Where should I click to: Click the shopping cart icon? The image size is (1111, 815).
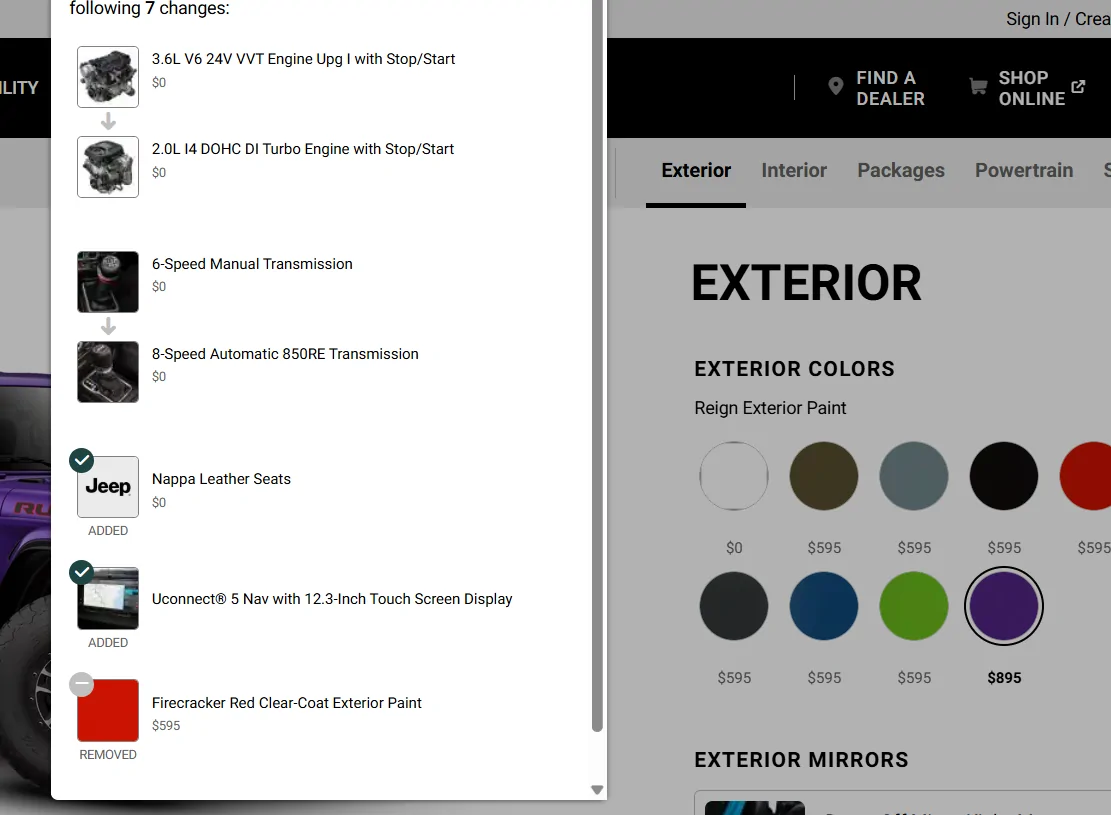coord(978,86)
